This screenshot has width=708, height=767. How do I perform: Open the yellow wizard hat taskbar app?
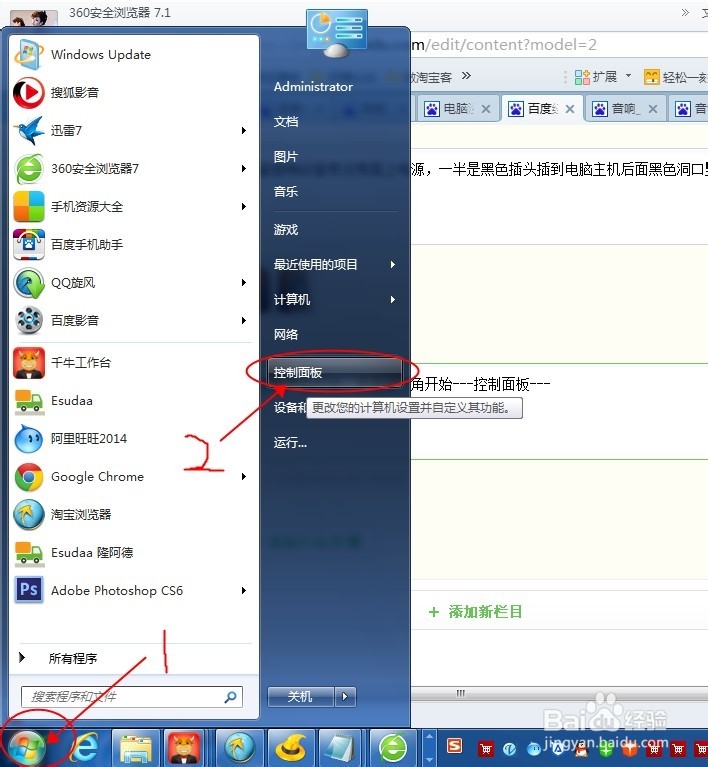coord(291,747)
